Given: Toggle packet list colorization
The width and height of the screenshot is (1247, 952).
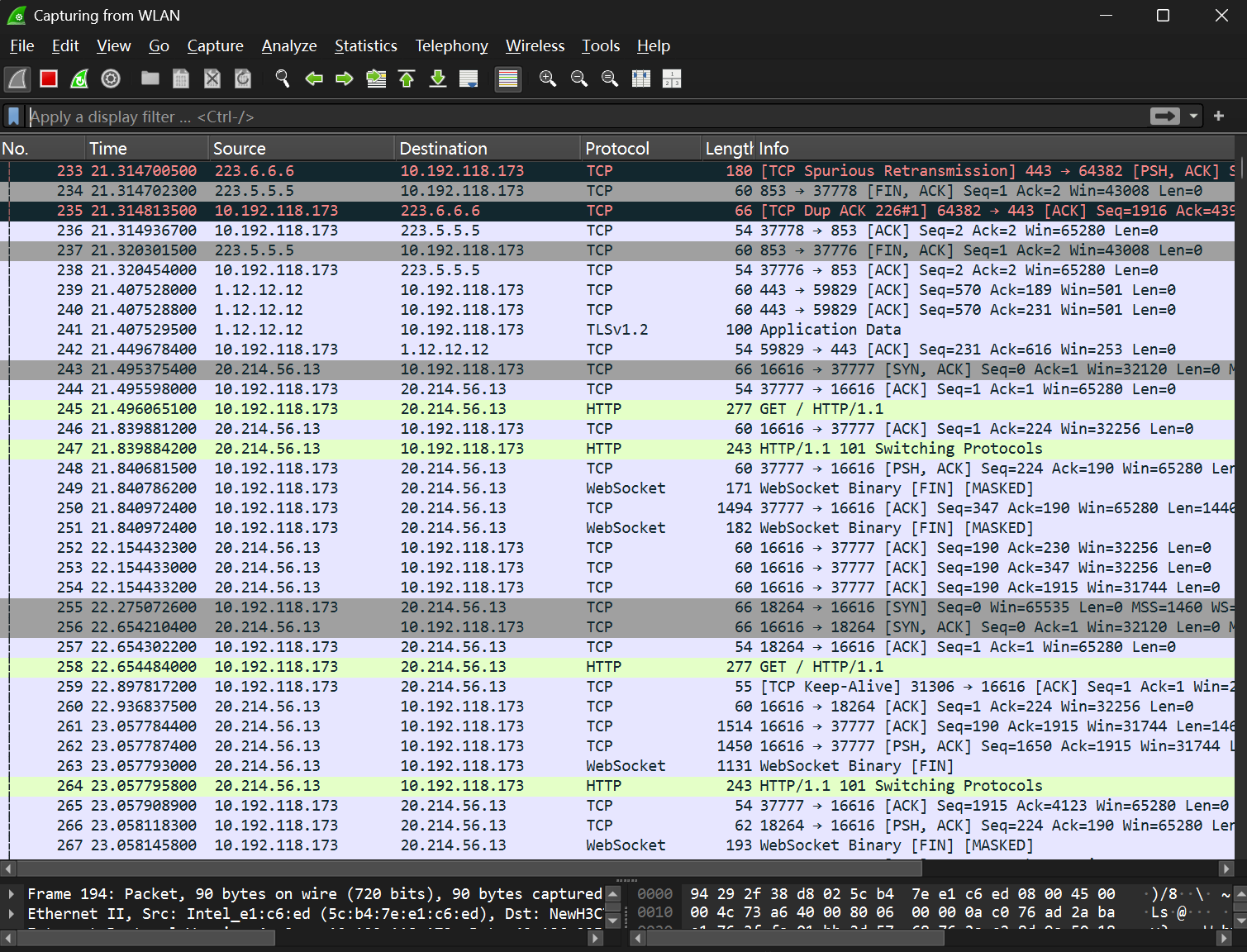Looking at the screenshot, I should 508,79.
